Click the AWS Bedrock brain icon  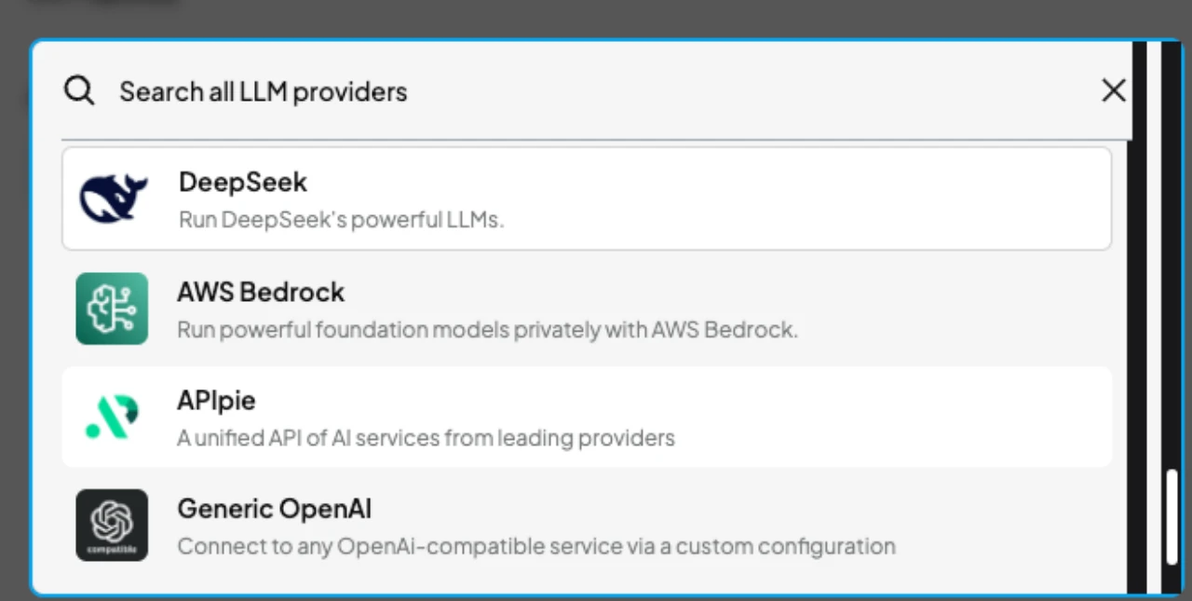[112, 309]
